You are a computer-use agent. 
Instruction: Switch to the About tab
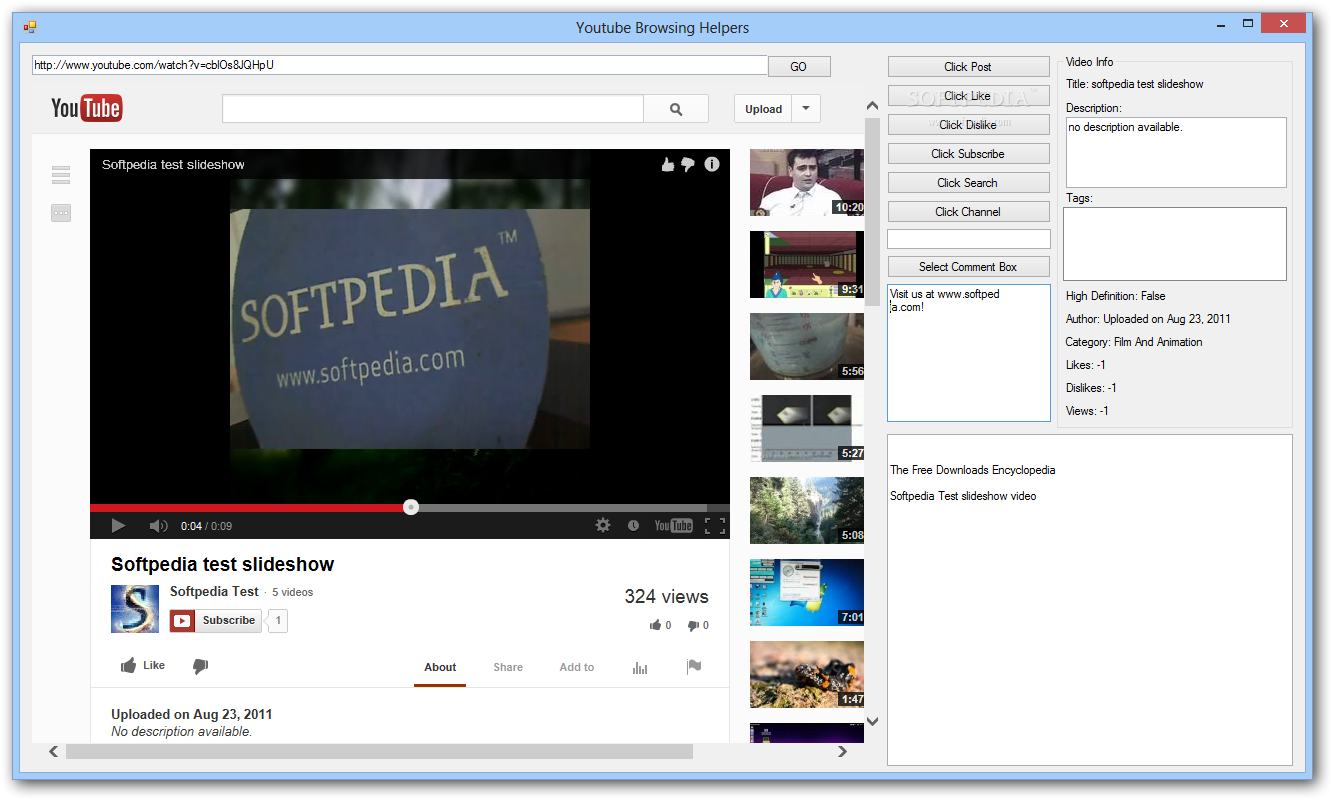[440, 667]
